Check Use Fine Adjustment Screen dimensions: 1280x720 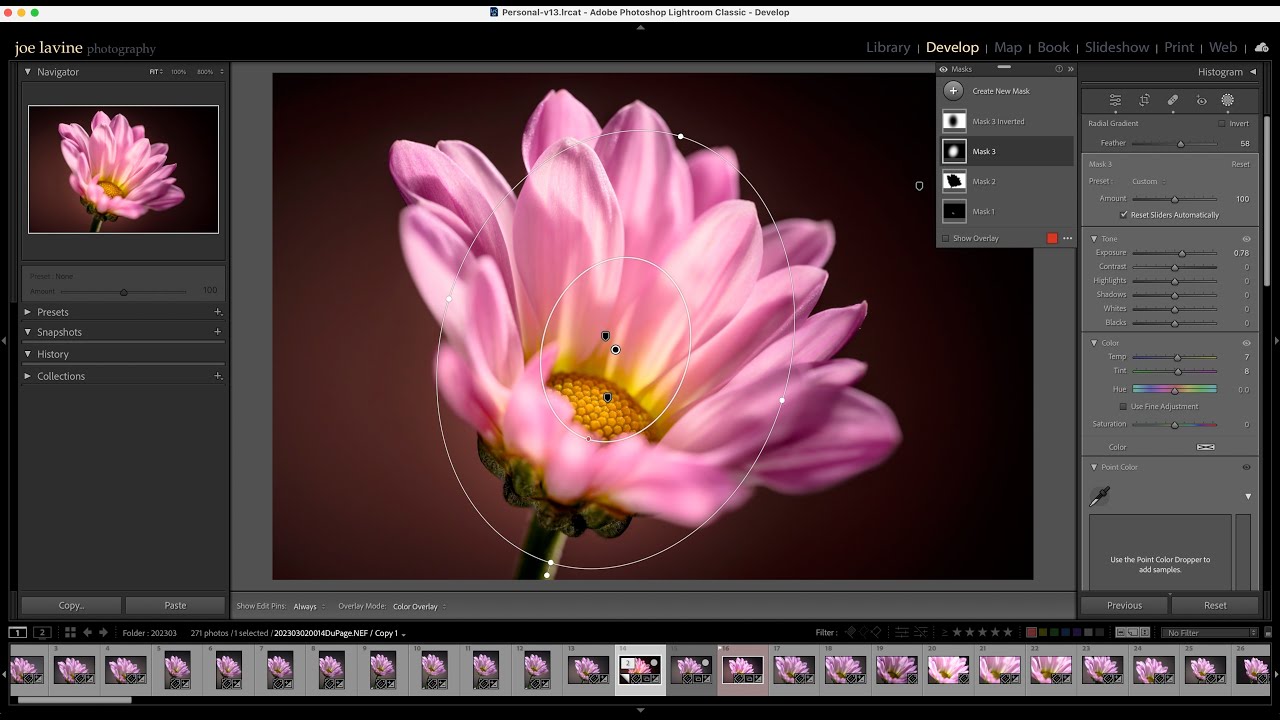tap(1123, 406)
